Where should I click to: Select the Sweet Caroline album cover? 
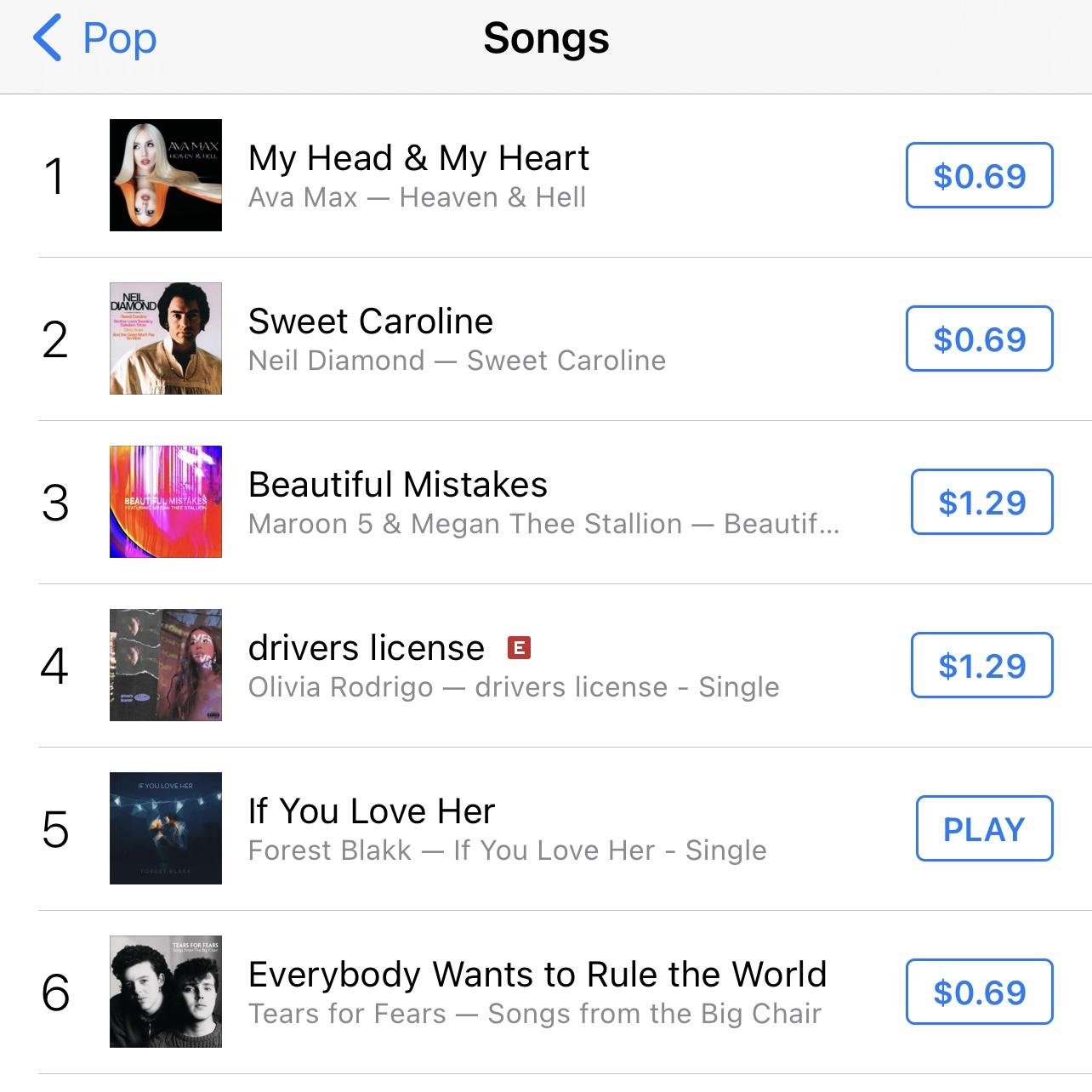point(165,338)
